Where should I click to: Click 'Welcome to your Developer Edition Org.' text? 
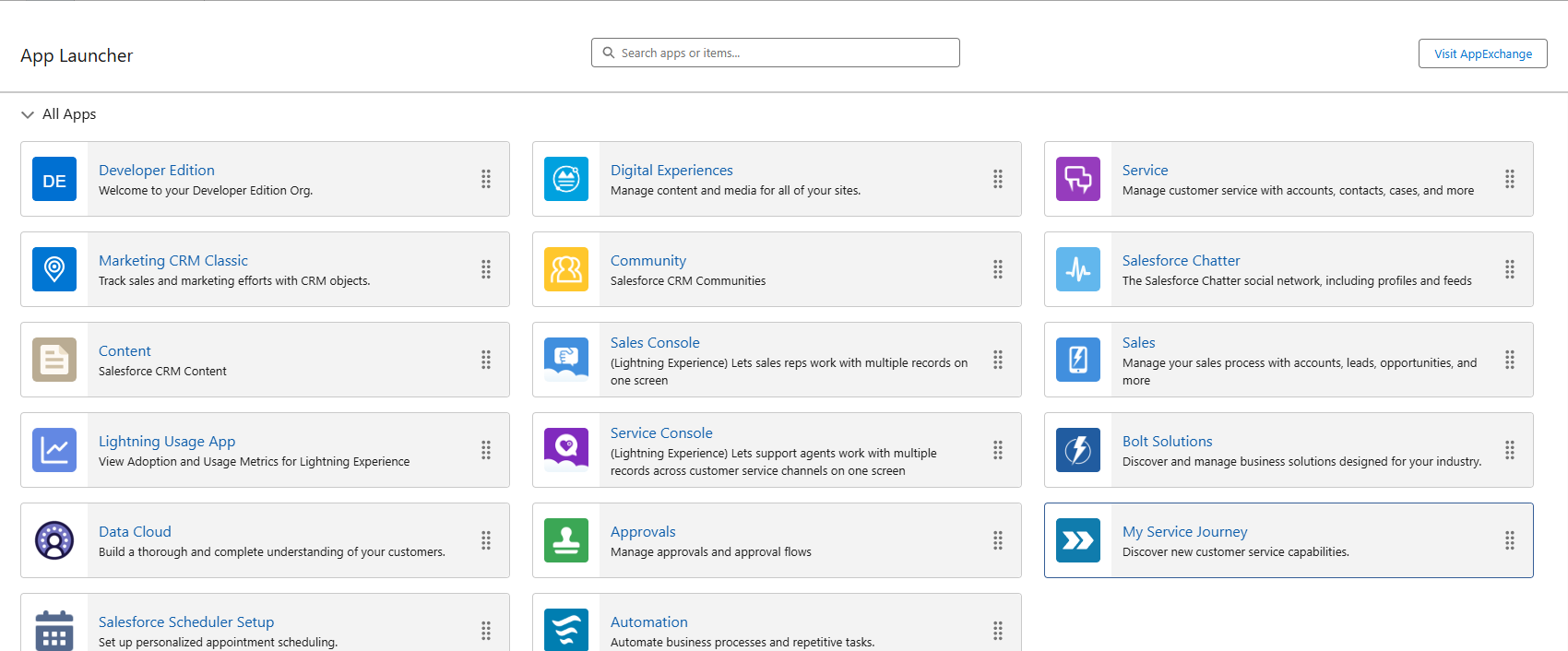point(206,191)
